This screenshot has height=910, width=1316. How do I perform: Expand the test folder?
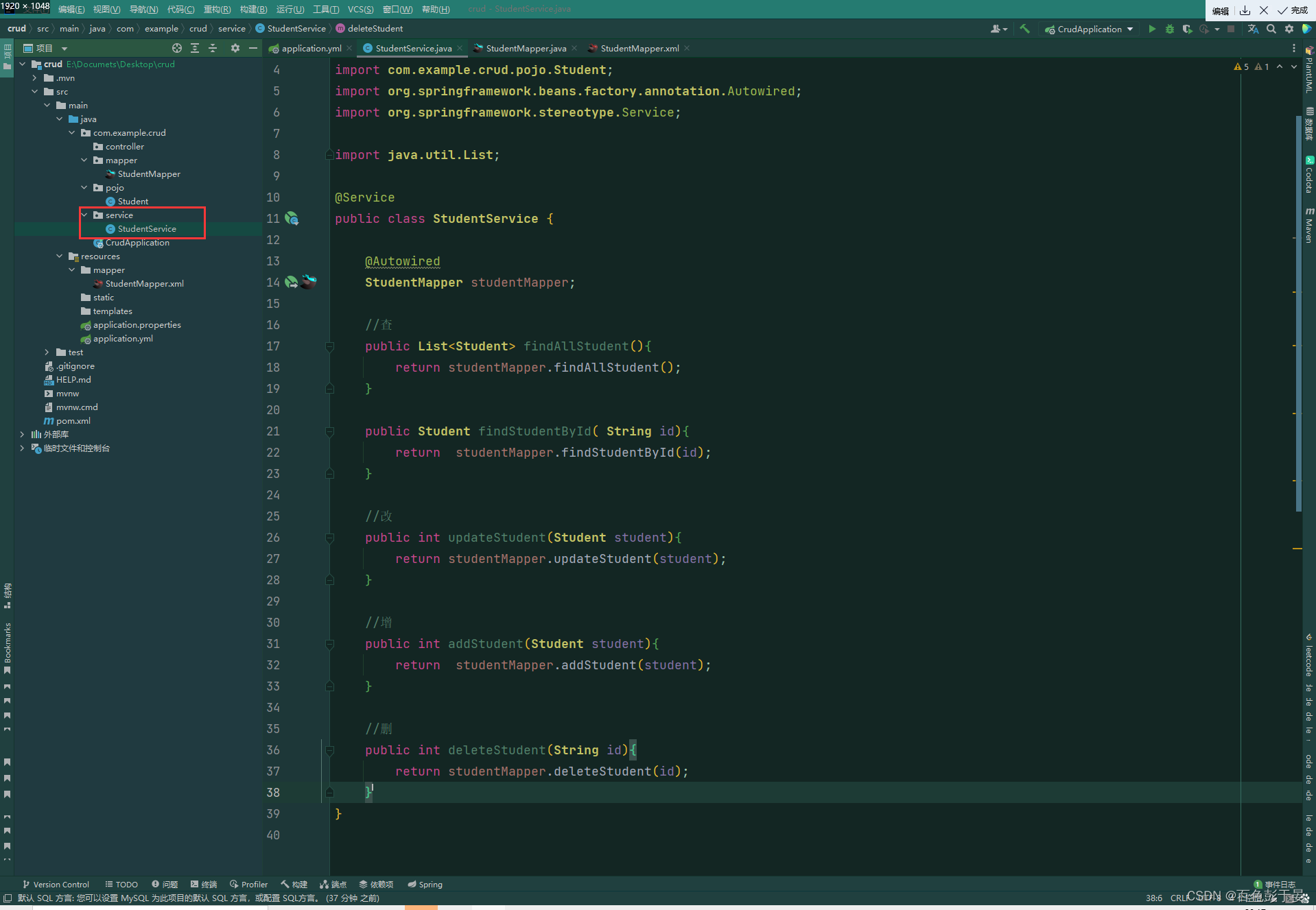coord(47,352)
